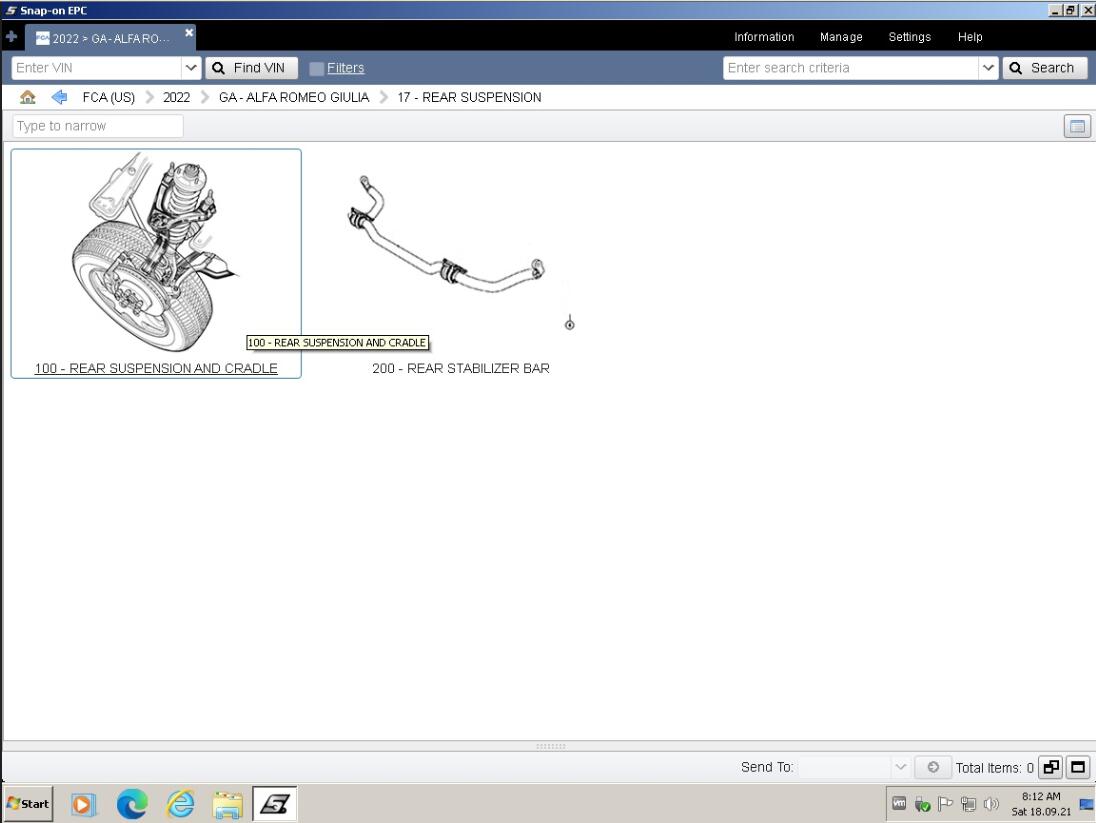Go to the home catalog icon
This screenshot has height=823, width=1096.
[x=28, y=97]
